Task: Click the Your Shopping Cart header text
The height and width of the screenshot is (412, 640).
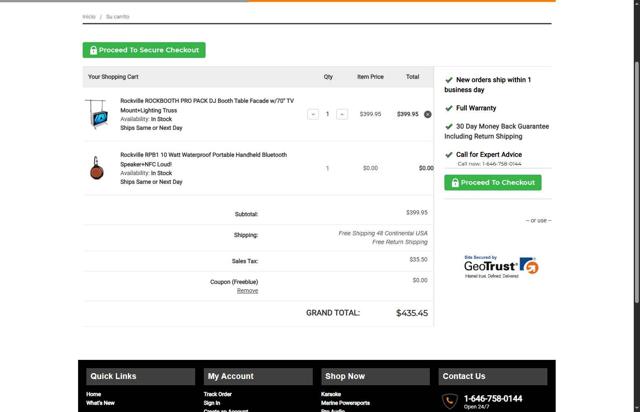Action: pyautogui.click(x=113, y=77)
